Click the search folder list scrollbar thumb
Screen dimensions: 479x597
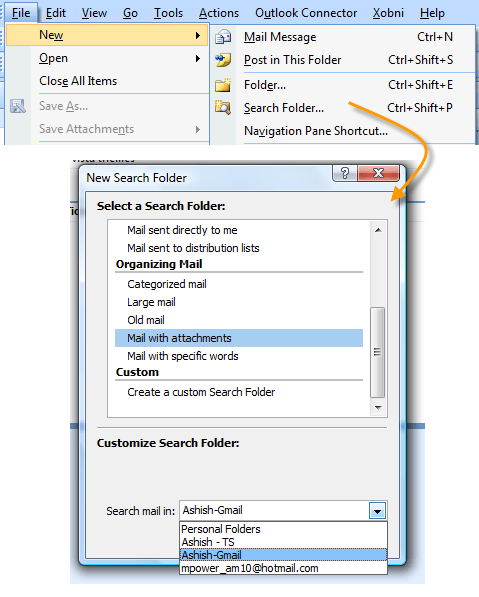click(x=377, y=352)
